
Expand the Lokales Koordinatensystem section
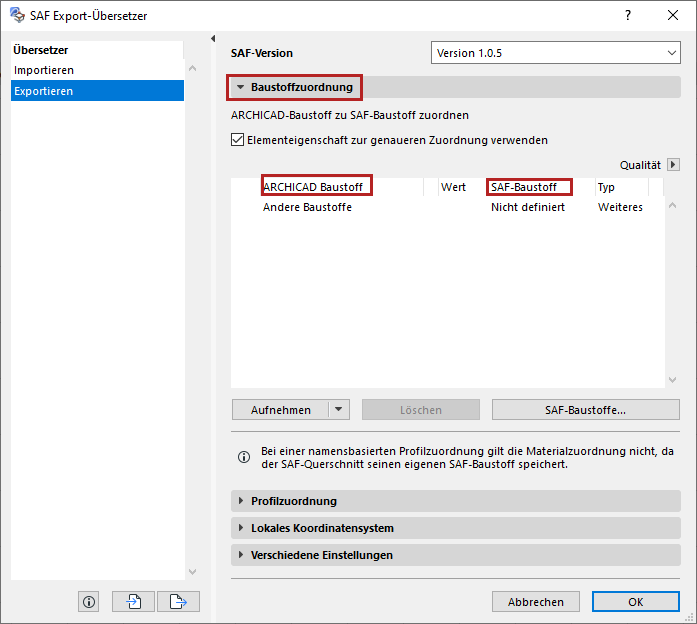click(241, 528)
